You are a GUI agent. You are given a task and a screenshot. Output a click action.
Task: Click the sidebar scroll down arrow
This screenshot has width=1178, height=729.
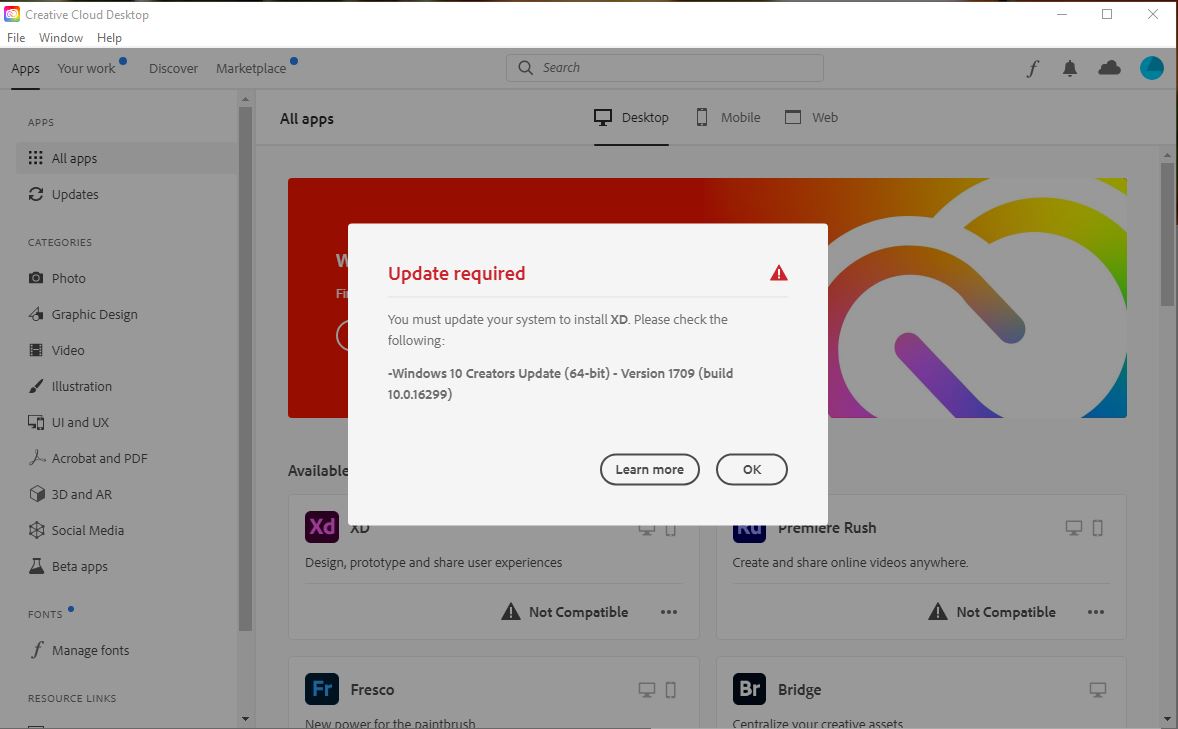245,719
